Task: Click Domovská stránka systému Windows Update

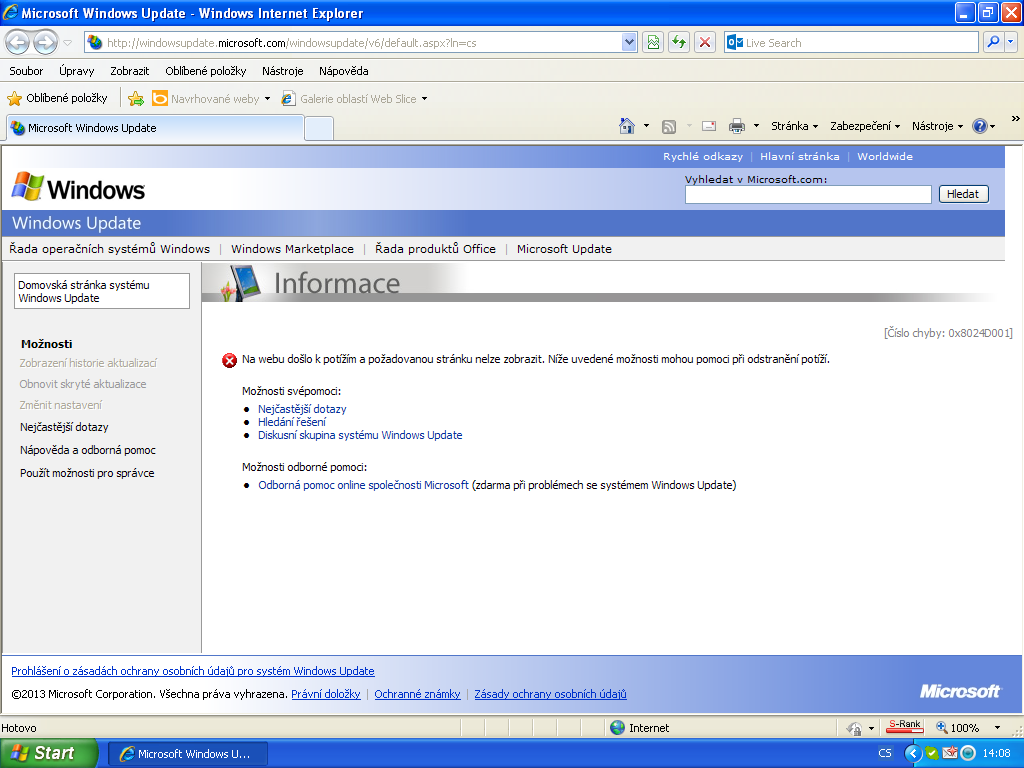Action: tap(102, 291)
